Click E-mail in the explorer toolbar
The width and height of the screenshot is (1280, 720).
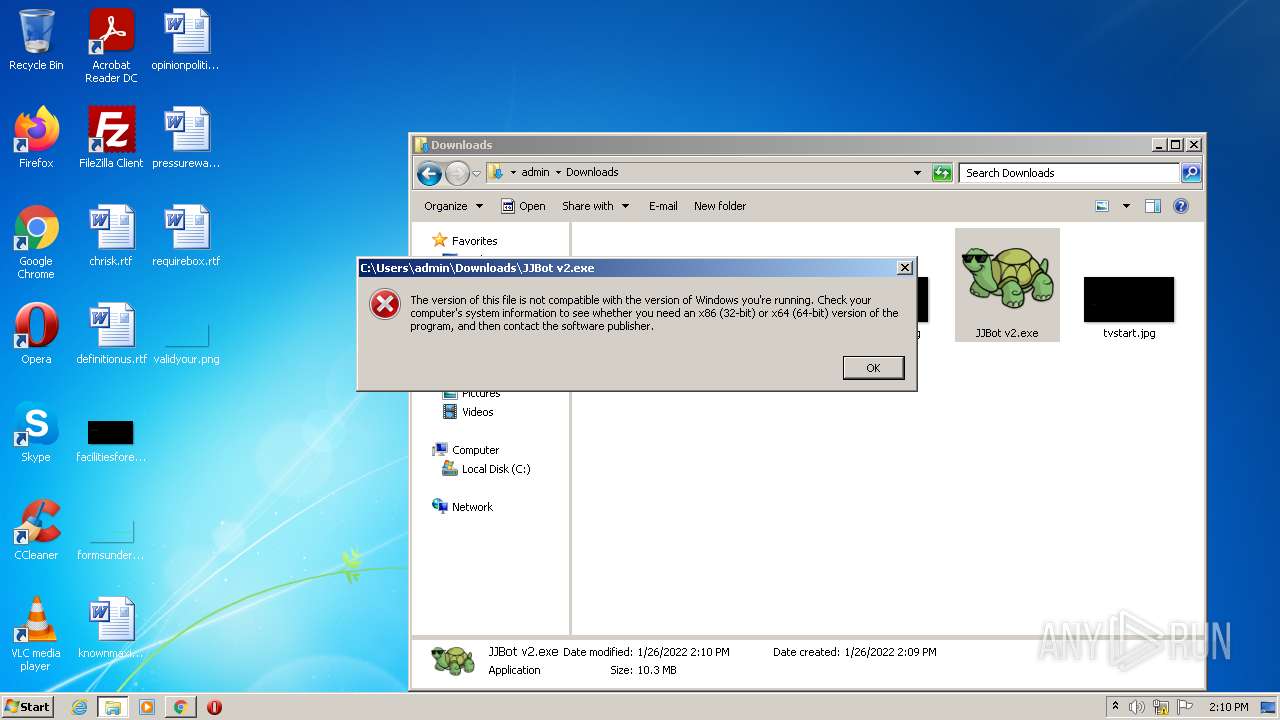[x=663, y=206]
